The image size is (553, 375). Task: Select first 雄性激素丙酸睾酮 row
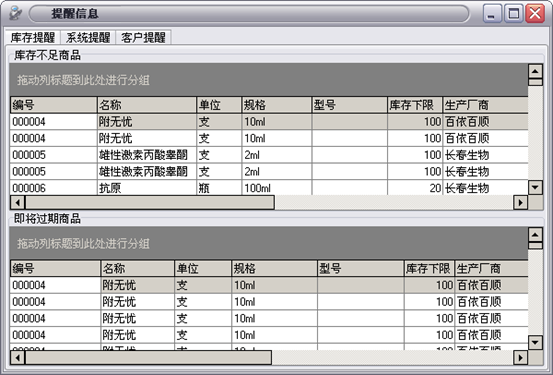tap(269, 155)
